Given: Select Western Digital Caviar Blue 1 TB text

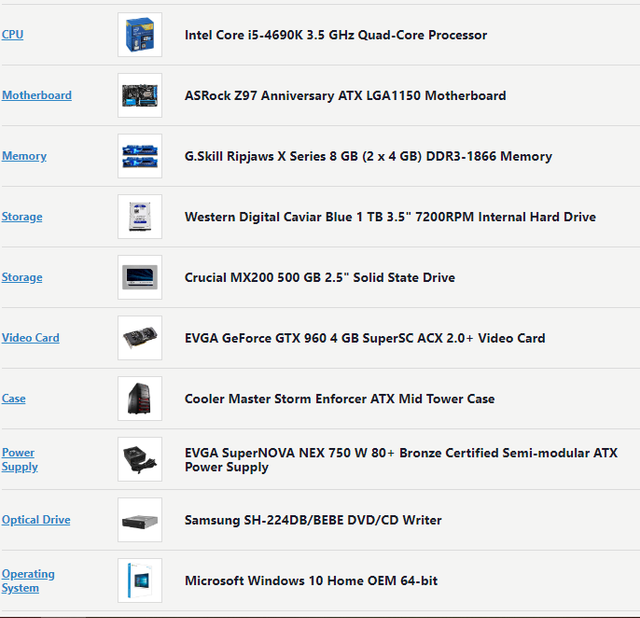Looking at the screenshot, I should (x=390, y=217).
